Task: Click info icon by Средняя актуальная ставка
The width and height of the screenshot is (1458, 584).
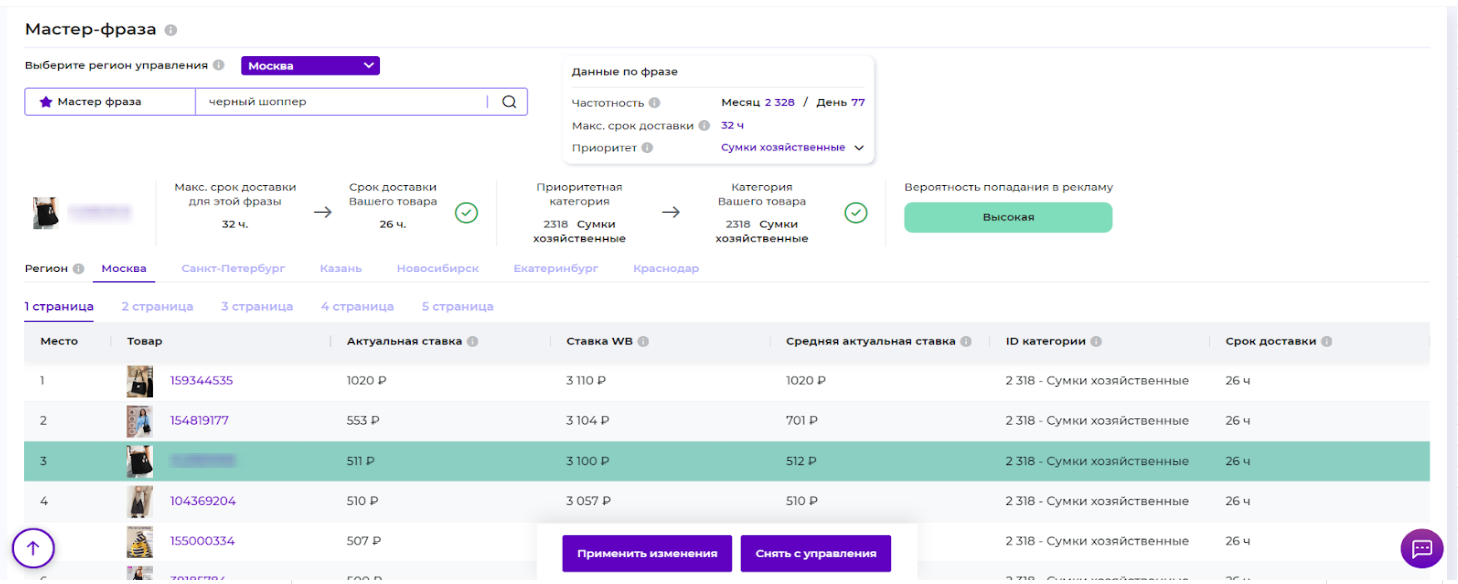Action: pyautogui.click(x=966, y=342)
